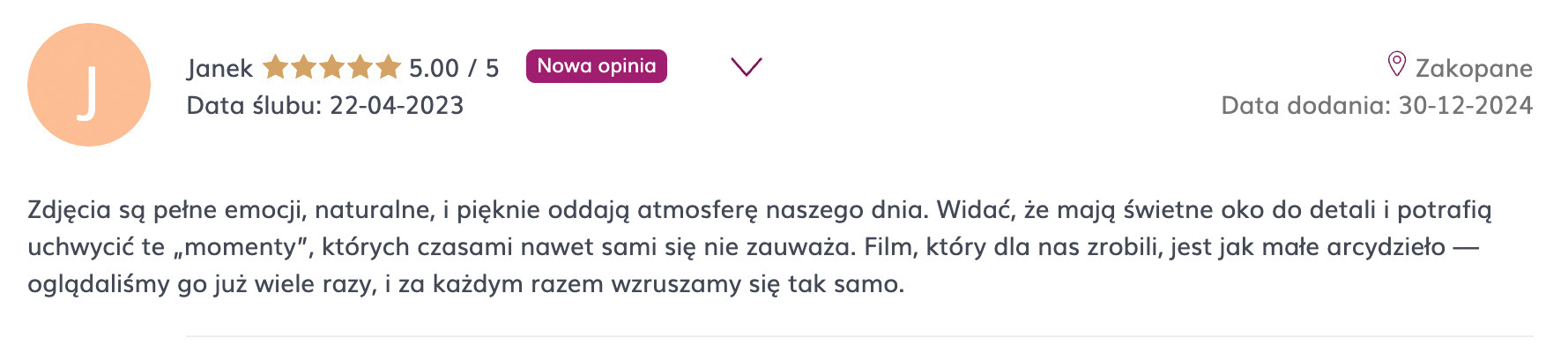Select the reviewer name Janek
The image size is (1568, 346).
click(219, 69)
